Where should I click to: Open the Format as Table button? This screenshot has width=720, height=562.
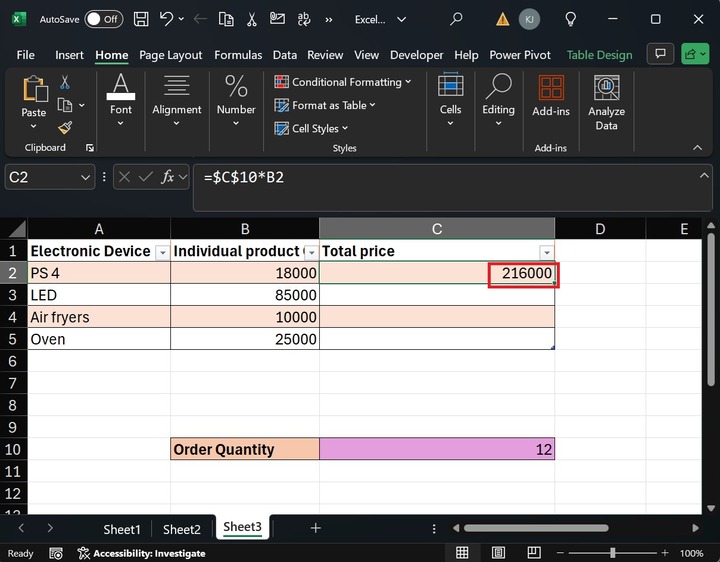coord(325,105)
